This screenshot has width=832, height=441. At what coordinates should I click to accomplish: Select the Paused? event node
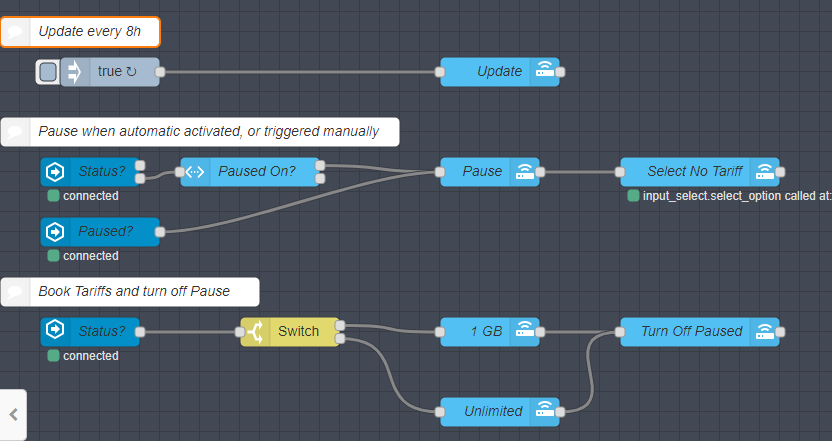click(x=100, y=232)
